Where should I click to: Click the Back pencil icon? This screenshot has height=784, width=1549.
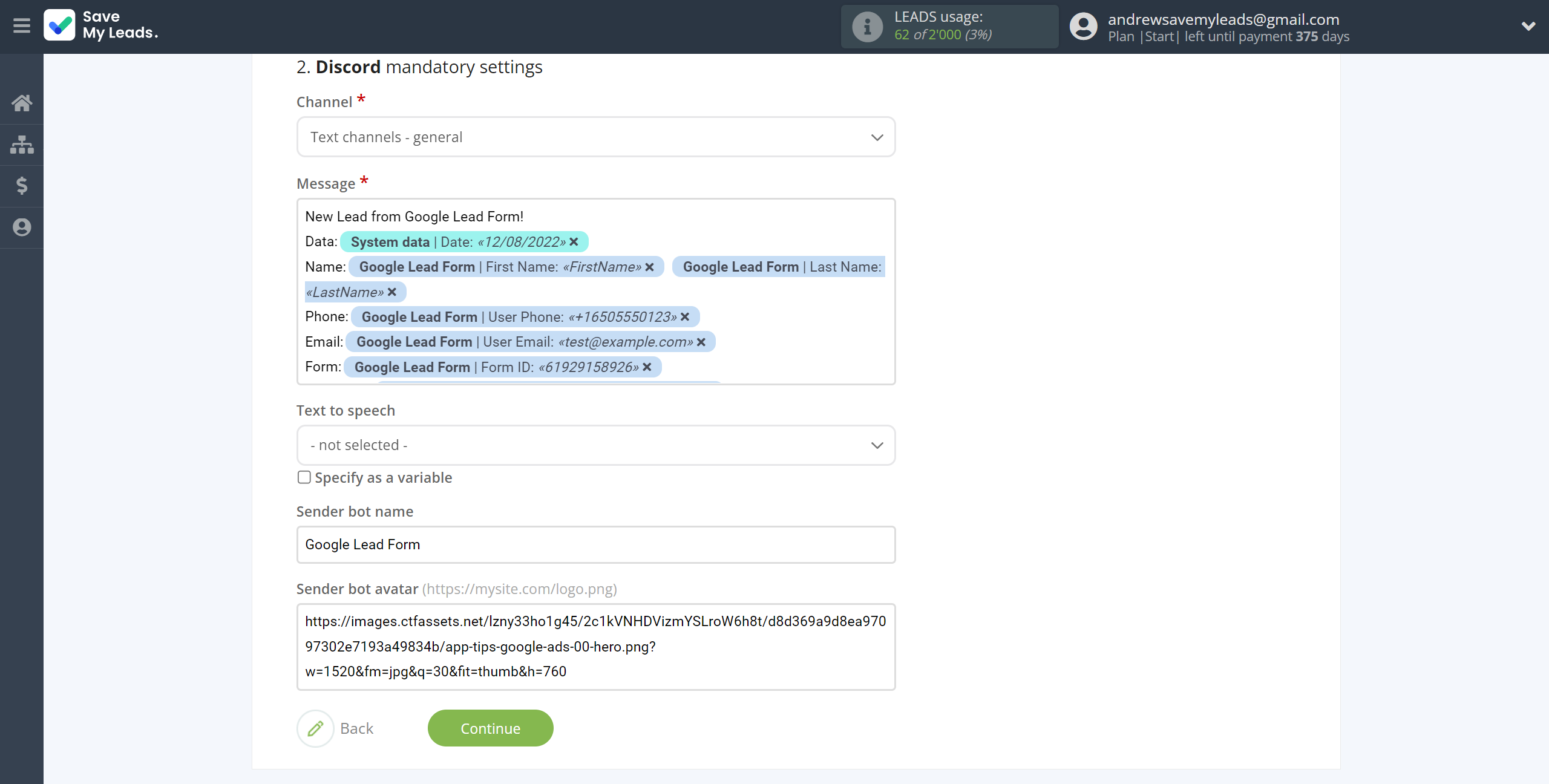(315, 728)
